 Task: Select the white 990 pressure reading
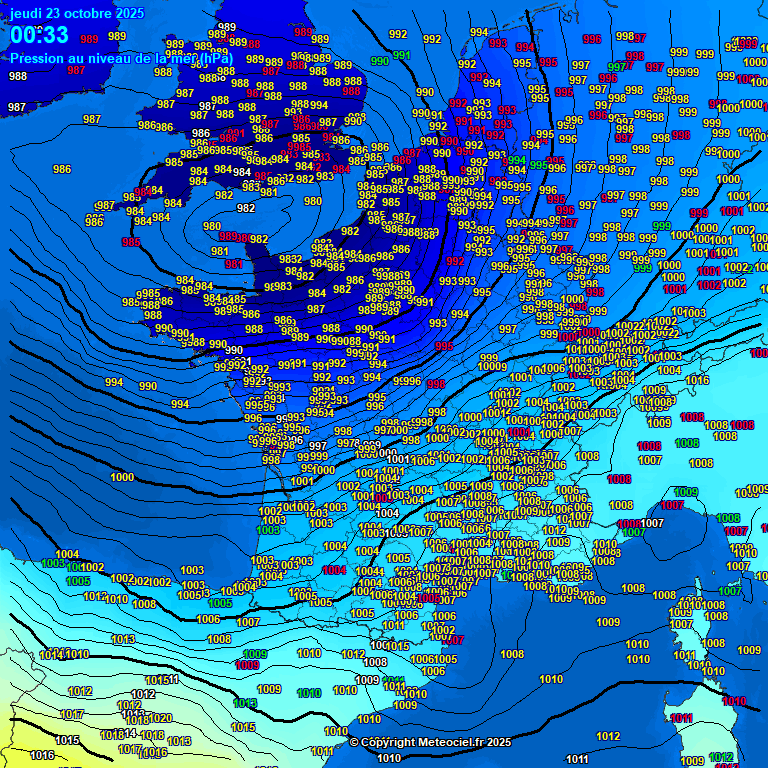click(x=234, y=350)
